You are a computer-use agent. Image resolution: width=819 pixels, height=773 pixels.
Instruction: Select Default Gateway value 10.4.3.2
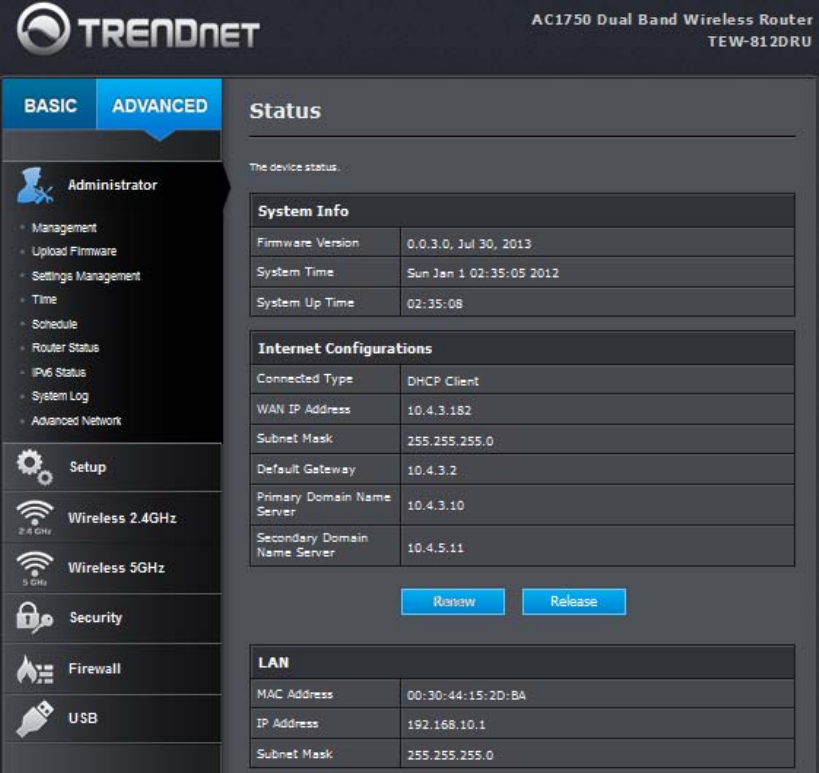(x=431, y=470)
